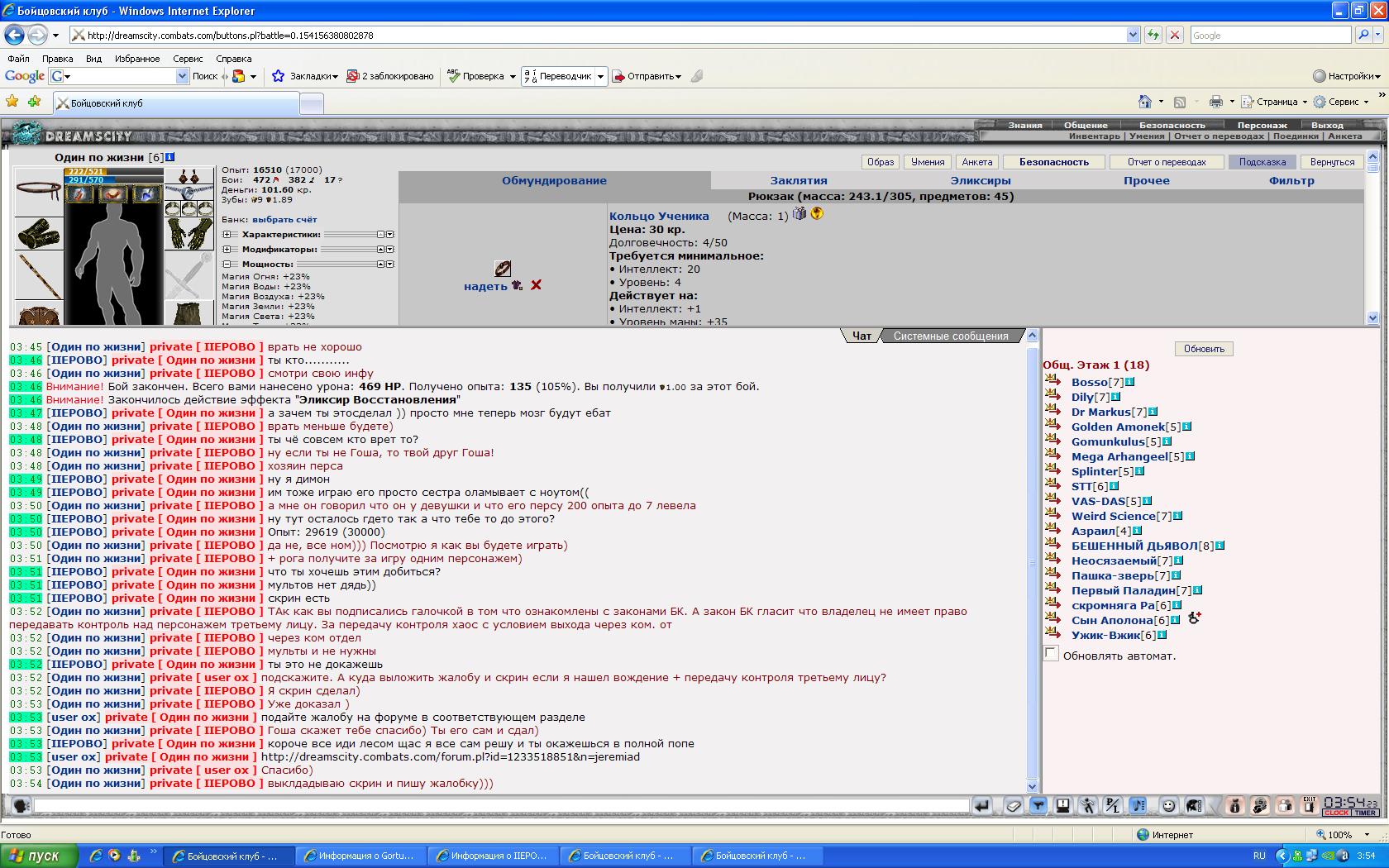Click private message icon next to Bosso
1389x868 pixels.
[1052, 380]
